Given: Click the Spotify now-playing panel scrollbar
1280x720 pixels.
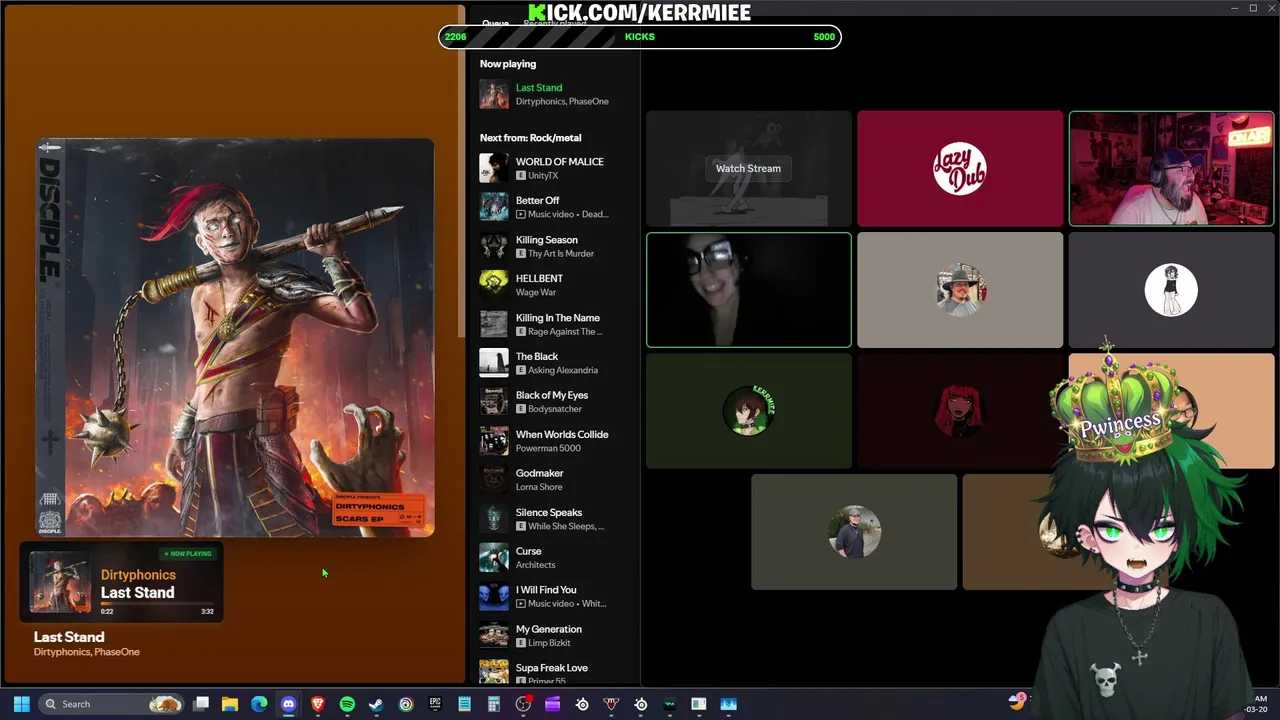Looking at the screenshot, I should point(462,170).
